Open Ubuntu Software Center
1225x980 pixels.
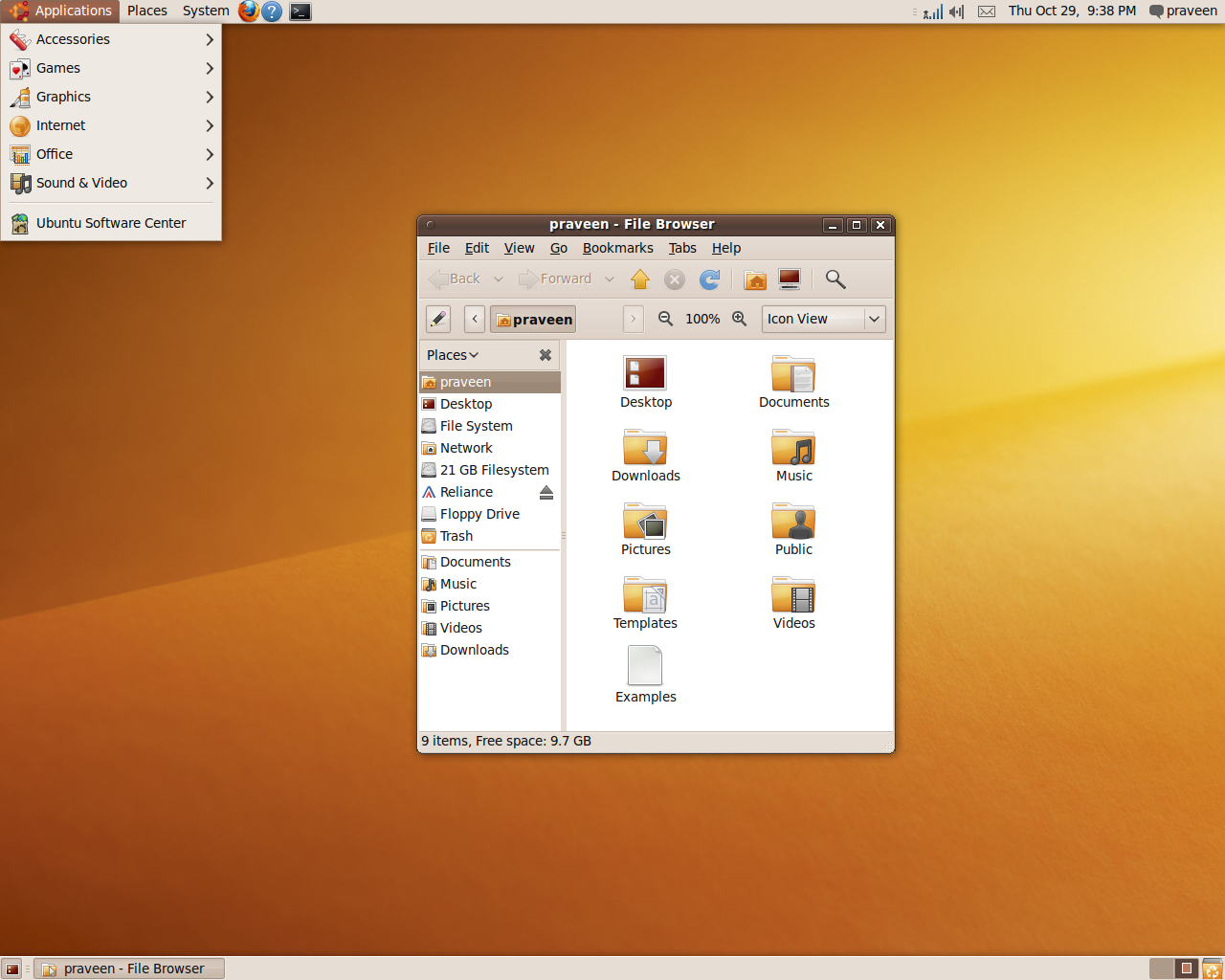[111, 223]
